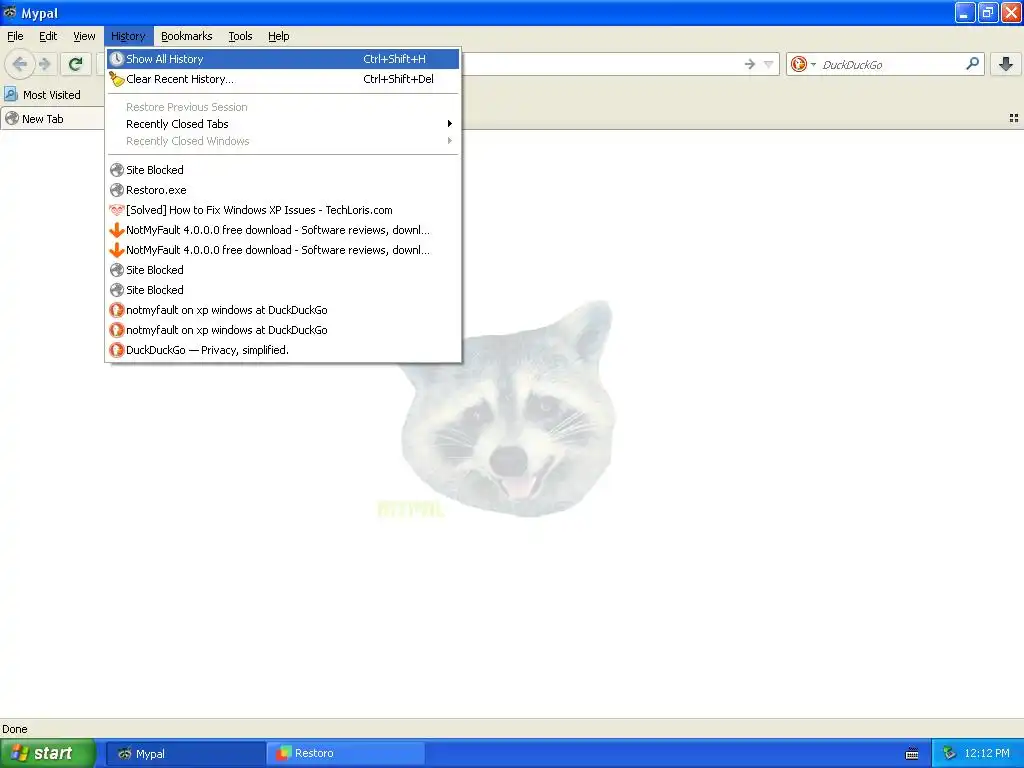Open the third Site Blocked history entry
This screenshot has height=768, width=1024.
click(x=283, y=290)
